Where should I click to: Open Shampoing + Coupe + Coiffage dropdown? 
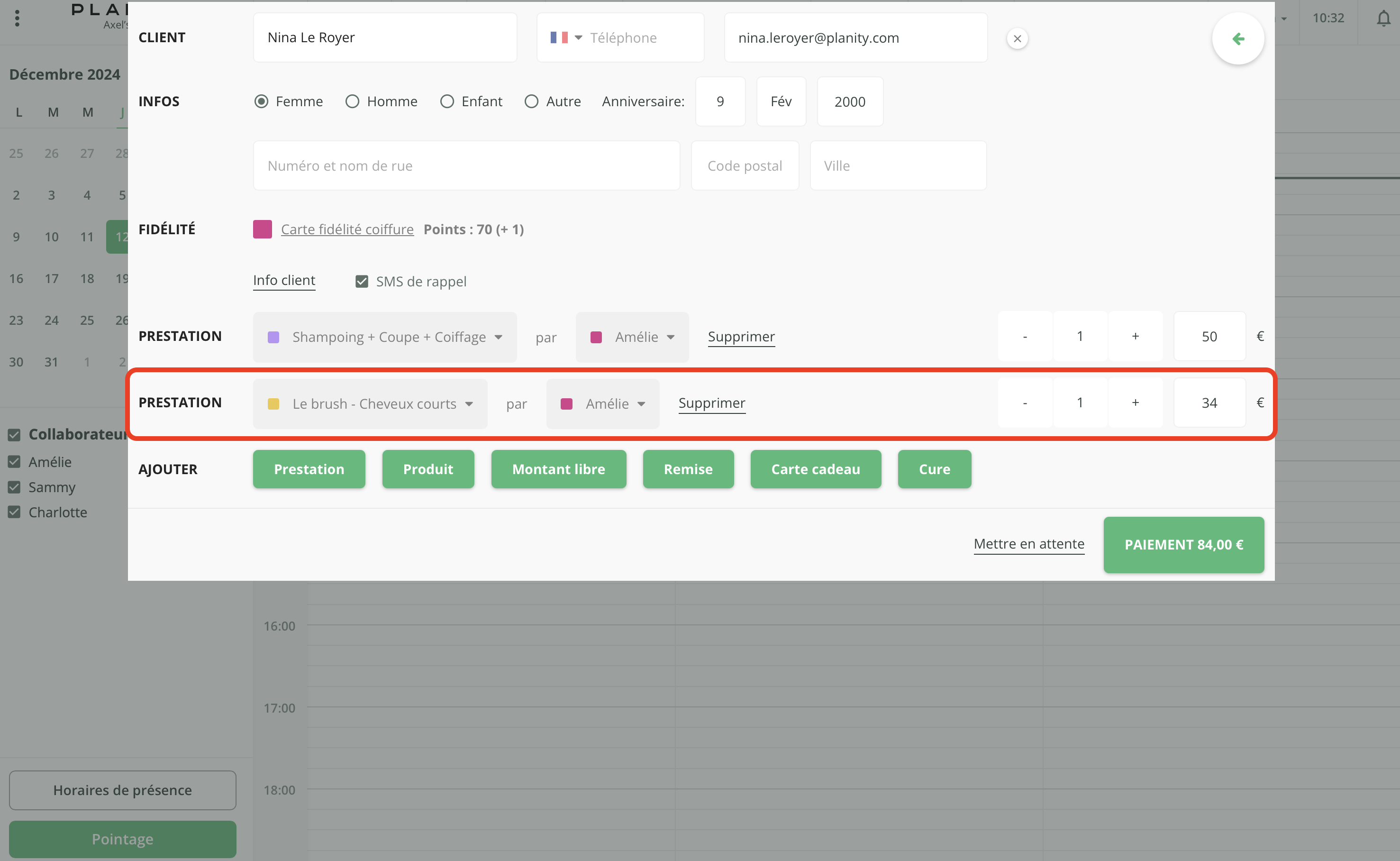pyautogui.click(x=385, y=337)
